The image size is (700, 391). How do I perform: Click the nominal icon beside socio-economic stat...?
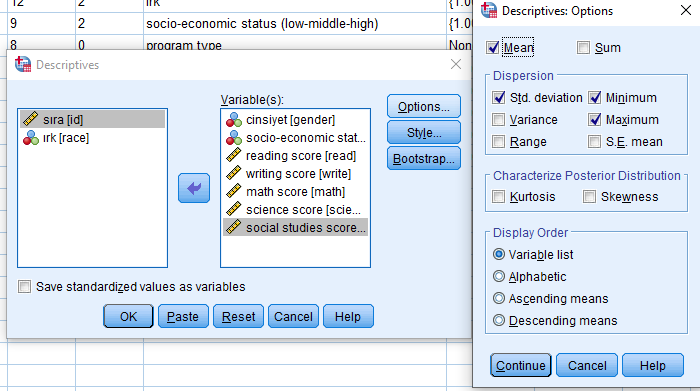point(233,138)
